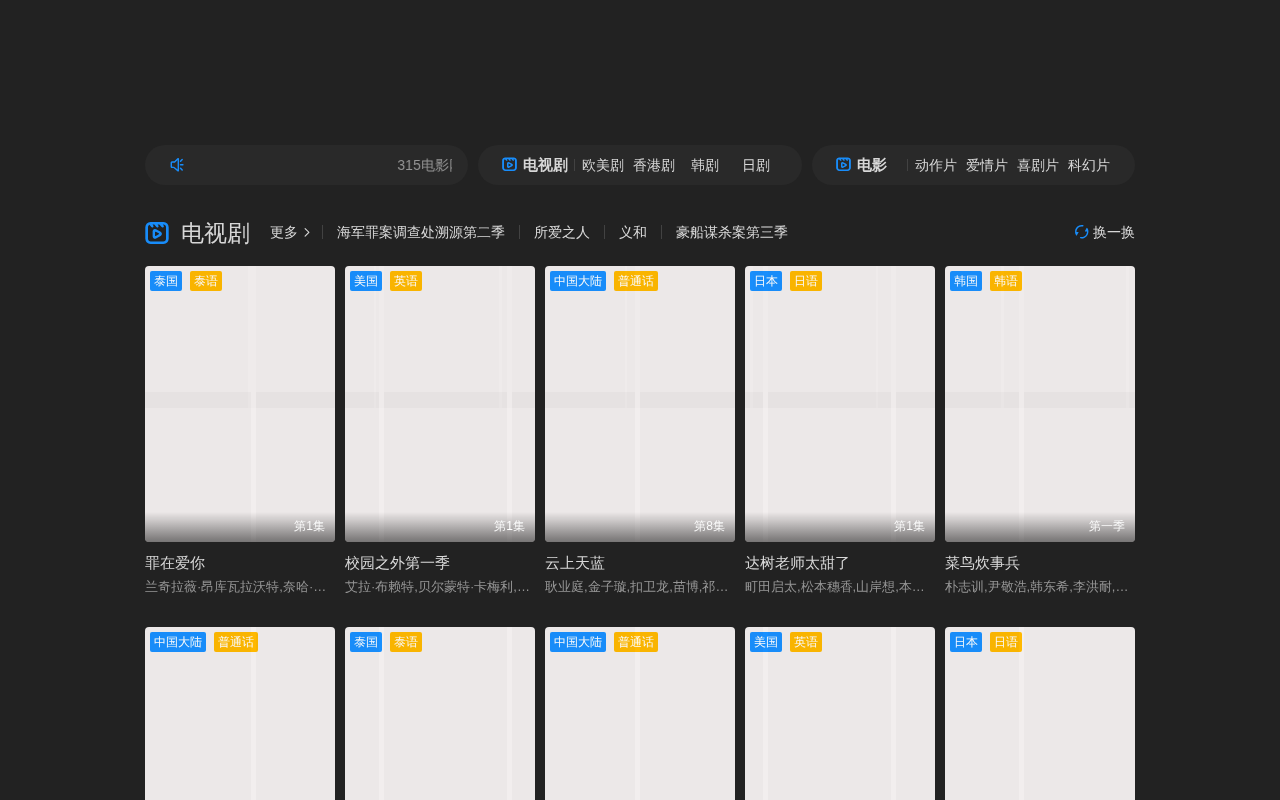This screenshot has width=1280, height=800.
Task: Click the 315电影 notice bar text
Action: tap(425, 165)
